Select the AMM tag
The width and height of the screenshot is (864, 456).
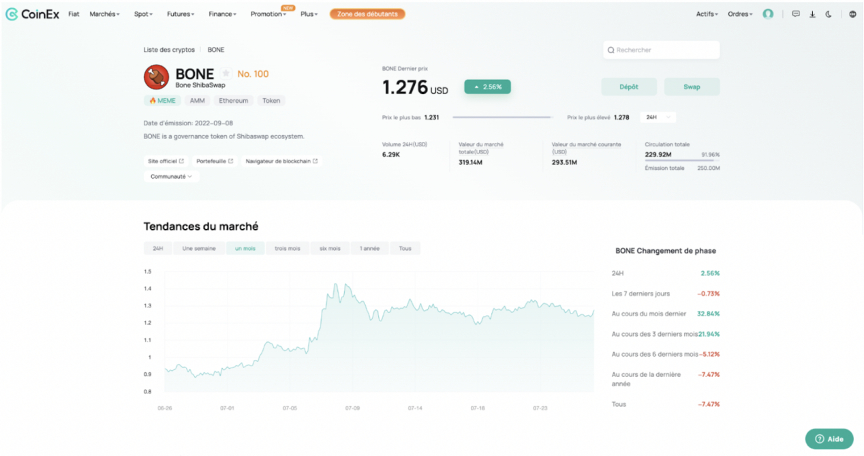coord(197,101)
